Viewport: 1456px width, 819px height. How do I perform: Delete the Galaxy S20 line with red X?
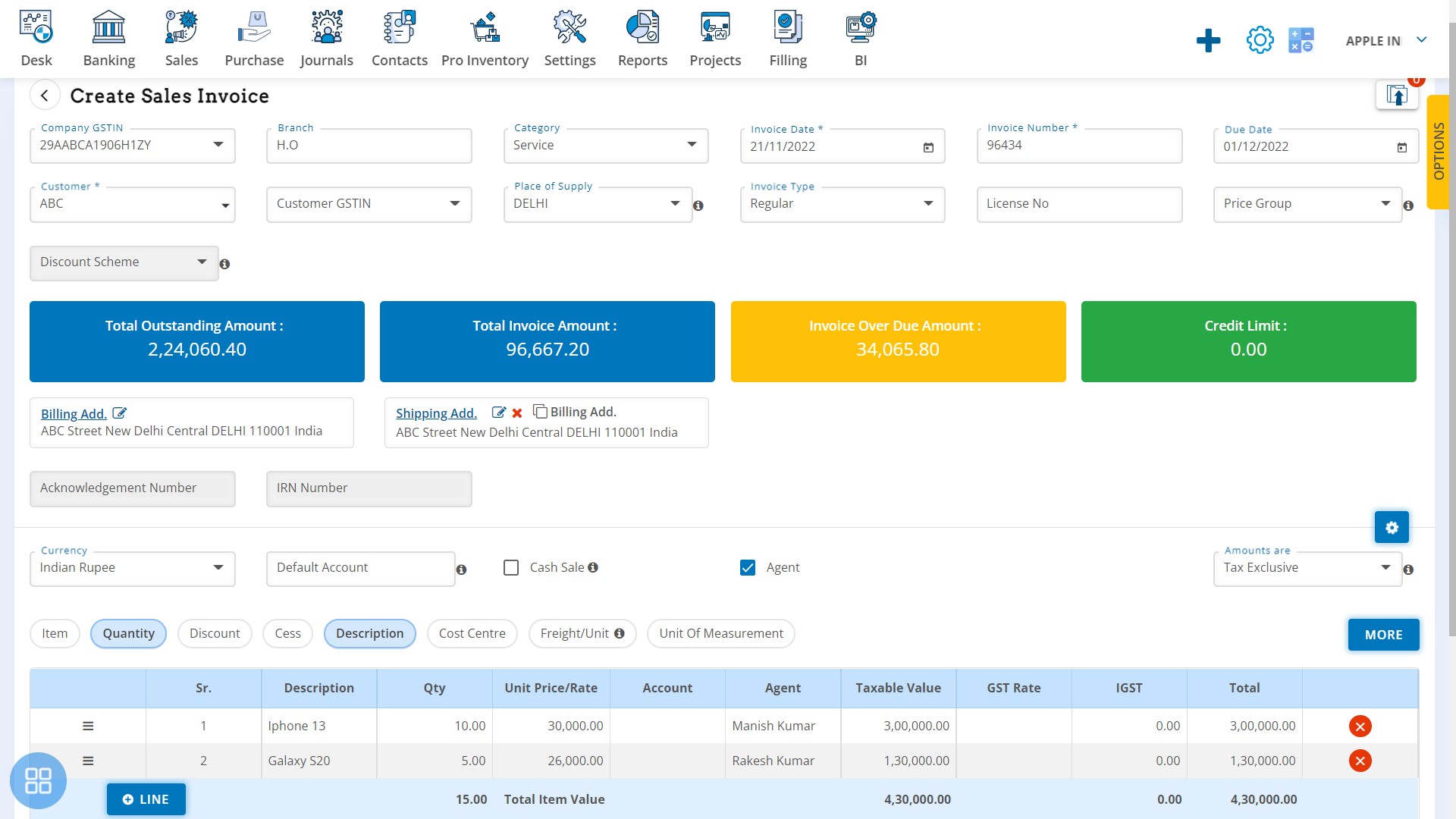point(1360,761)
